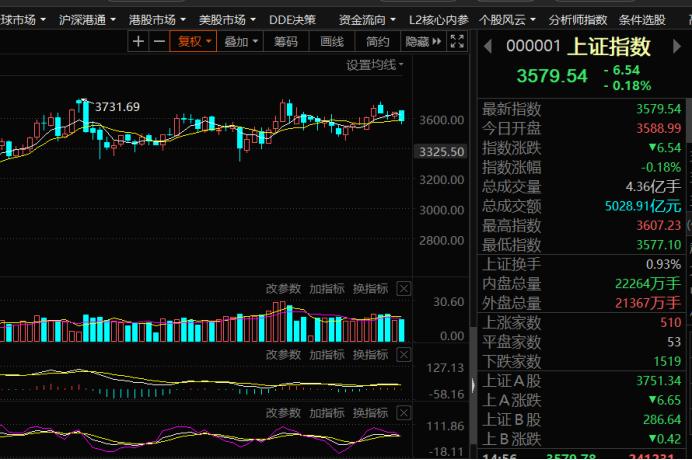Viewport: 692px width, 460px height.
Task: Toggle the 简约 simple mode
Action: click(x=377, y=41)
